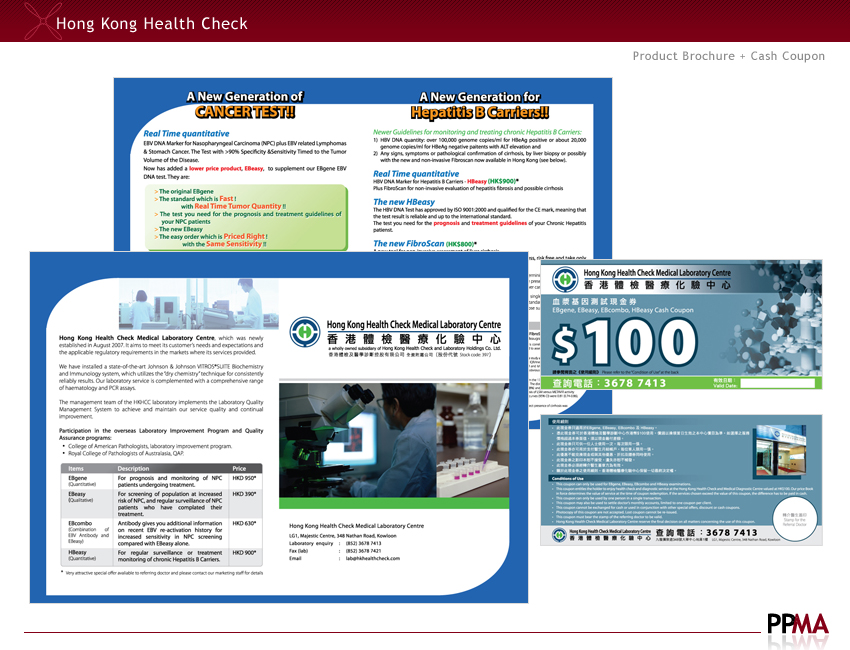Click the 'EBgene' row item in the table
The height and width of the screenshot is (650, 850).
click(78, 478)
